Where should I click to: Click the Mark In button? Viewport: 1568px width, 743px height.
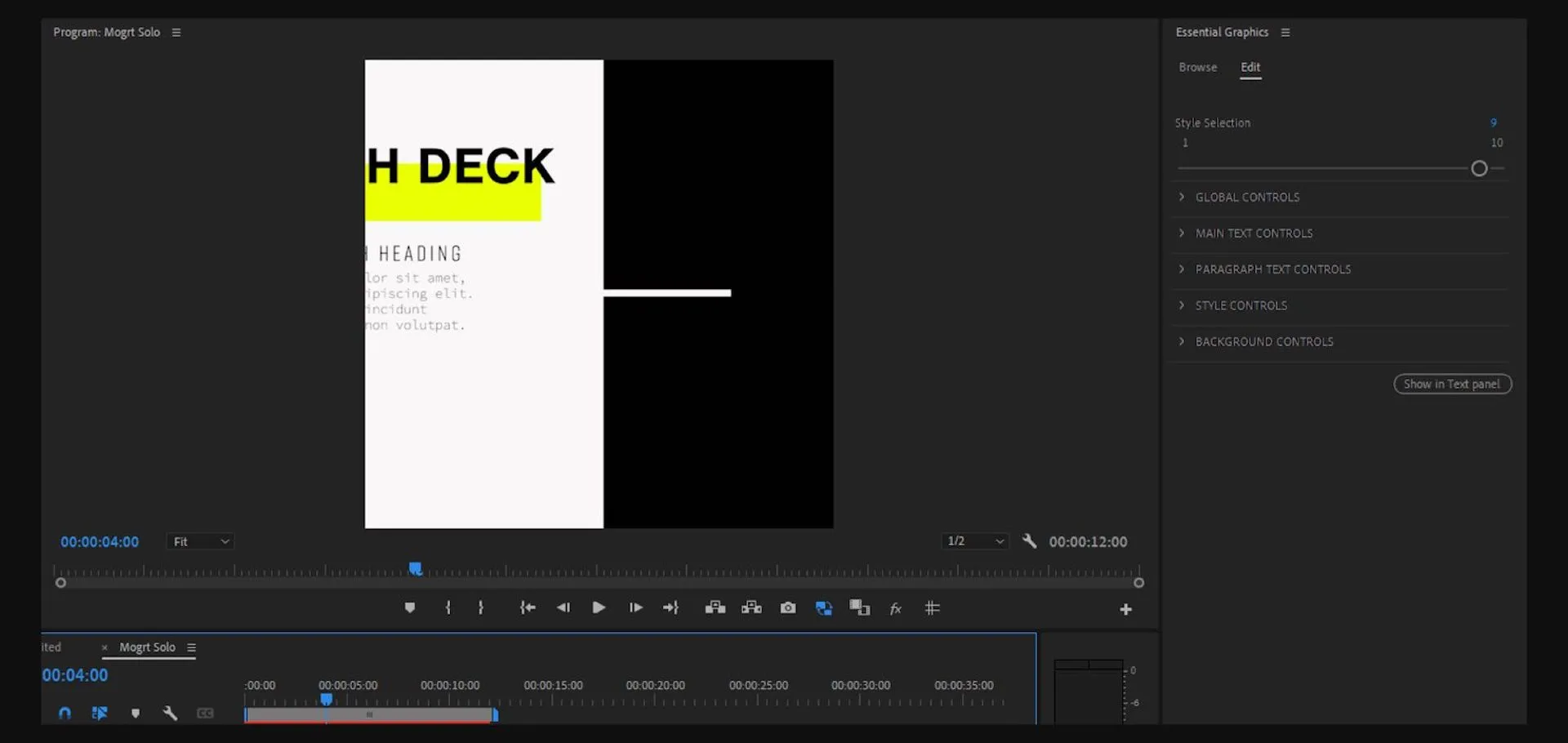click(x=448, y=608)
